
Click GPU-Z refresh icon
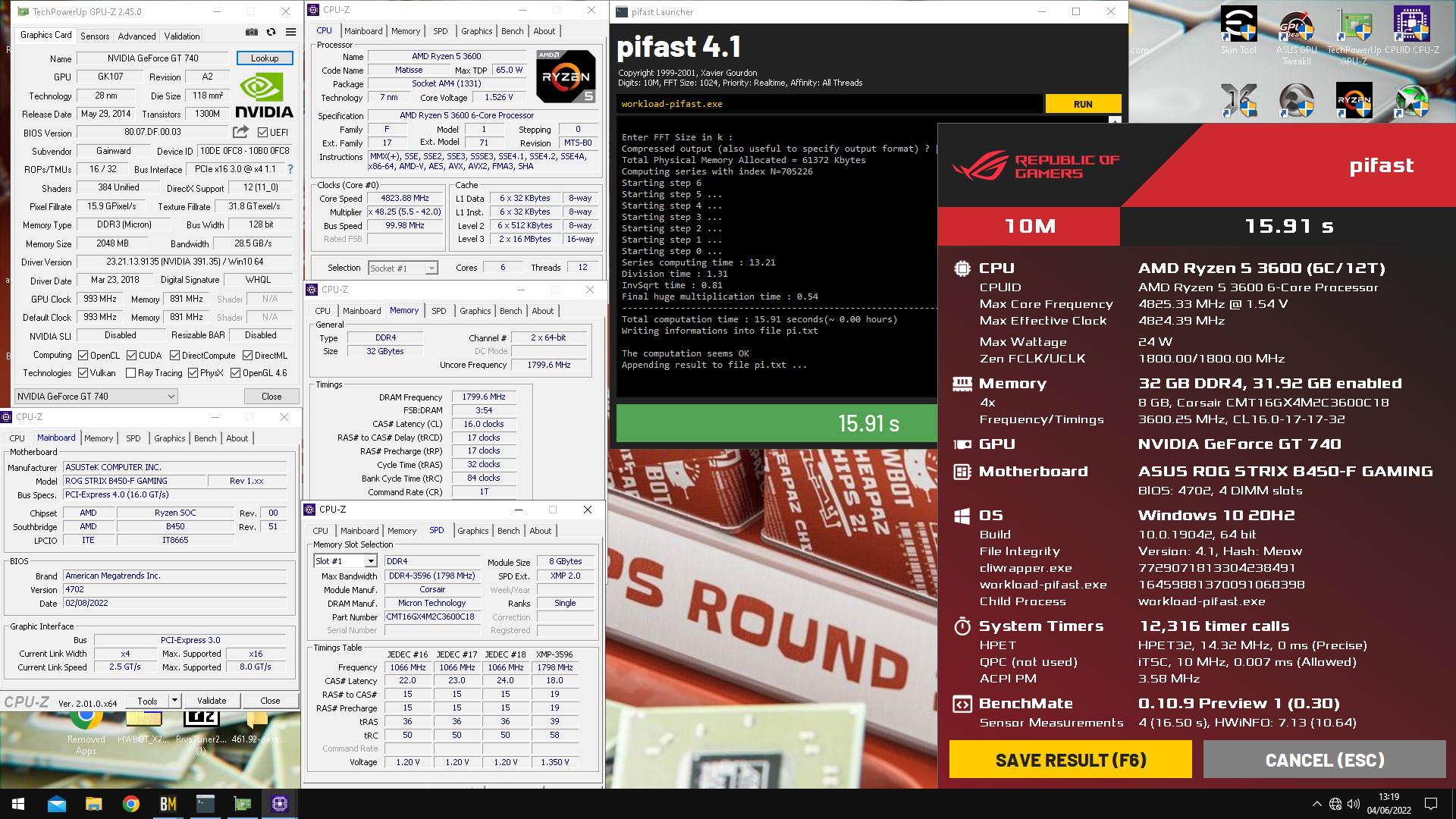point(271,33)
